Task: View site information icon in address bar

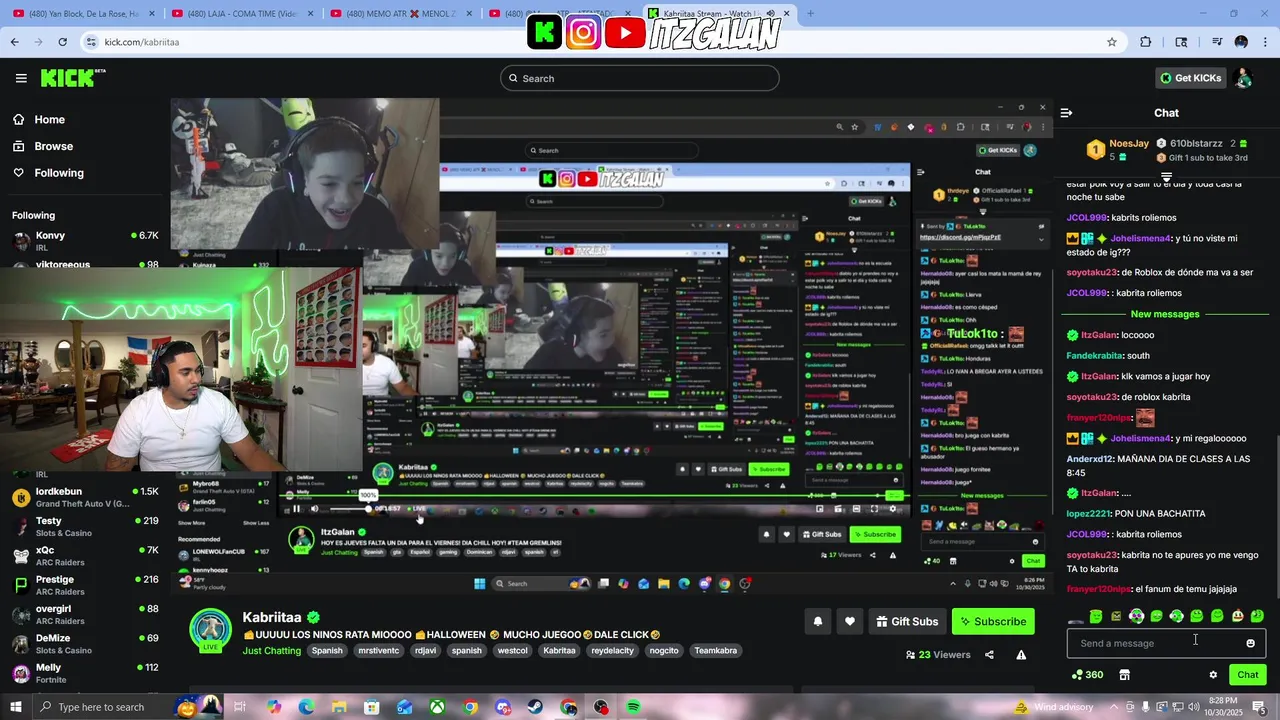Action: (91, 42)
